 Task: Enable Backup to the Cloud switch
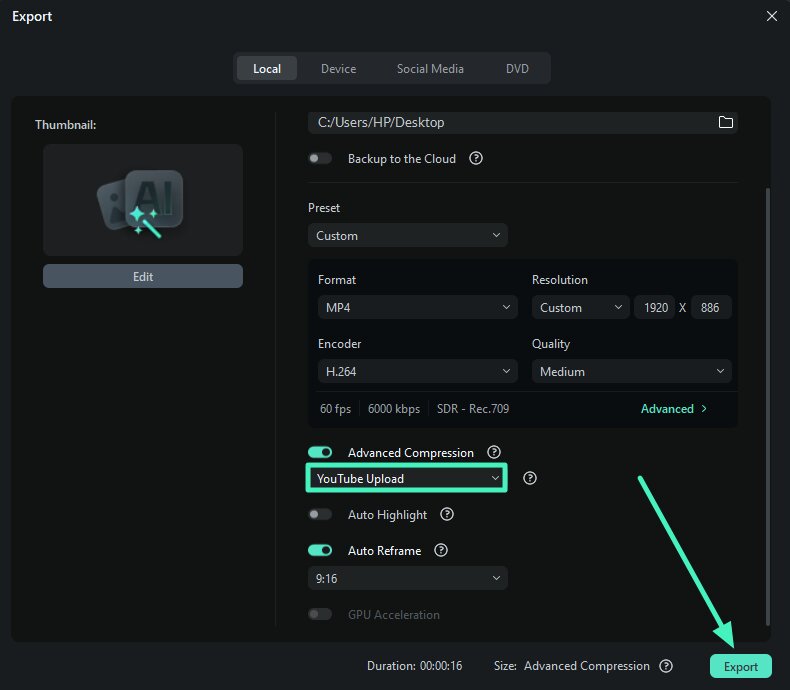coord(320,159)
